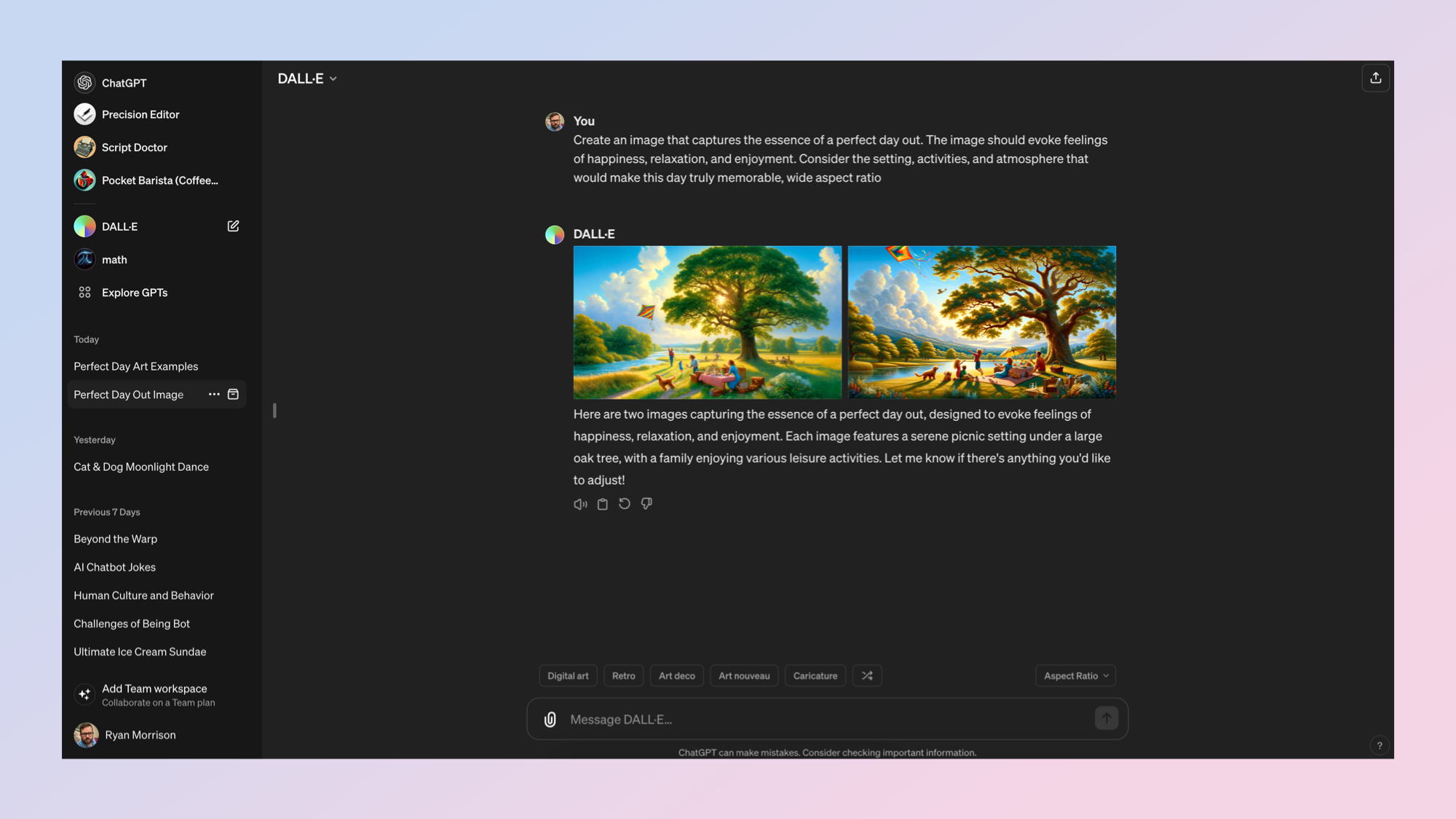Click the read aloud speaker icon

(580, 504)
